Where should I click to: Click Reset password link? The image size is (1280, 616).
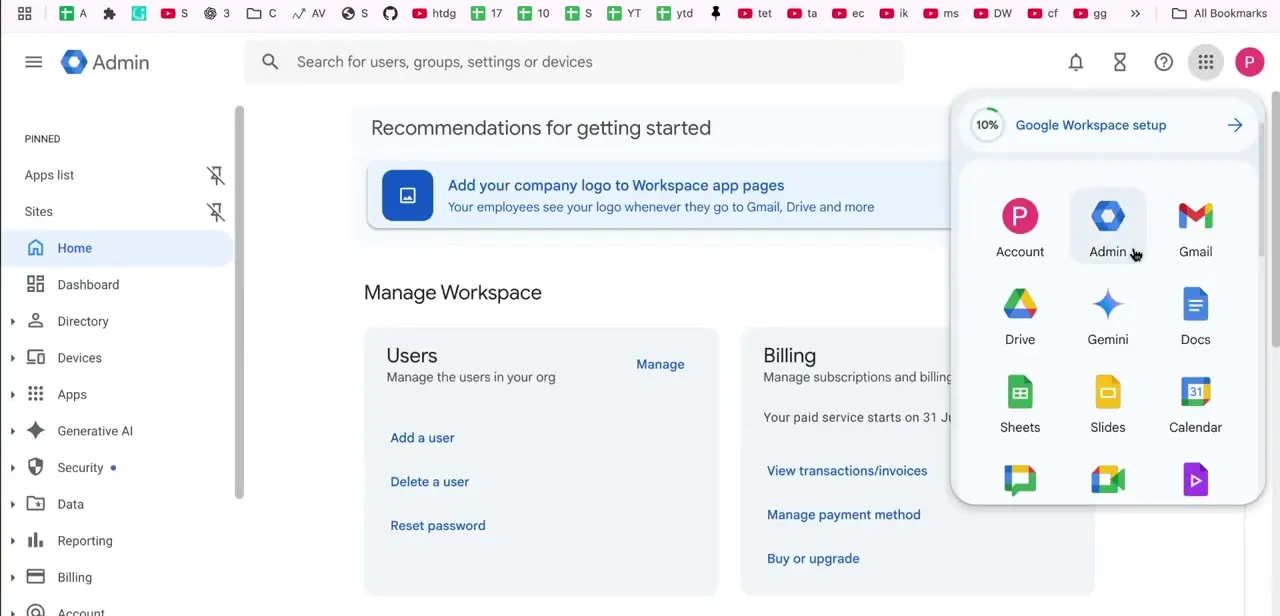[x=438, y=526]
